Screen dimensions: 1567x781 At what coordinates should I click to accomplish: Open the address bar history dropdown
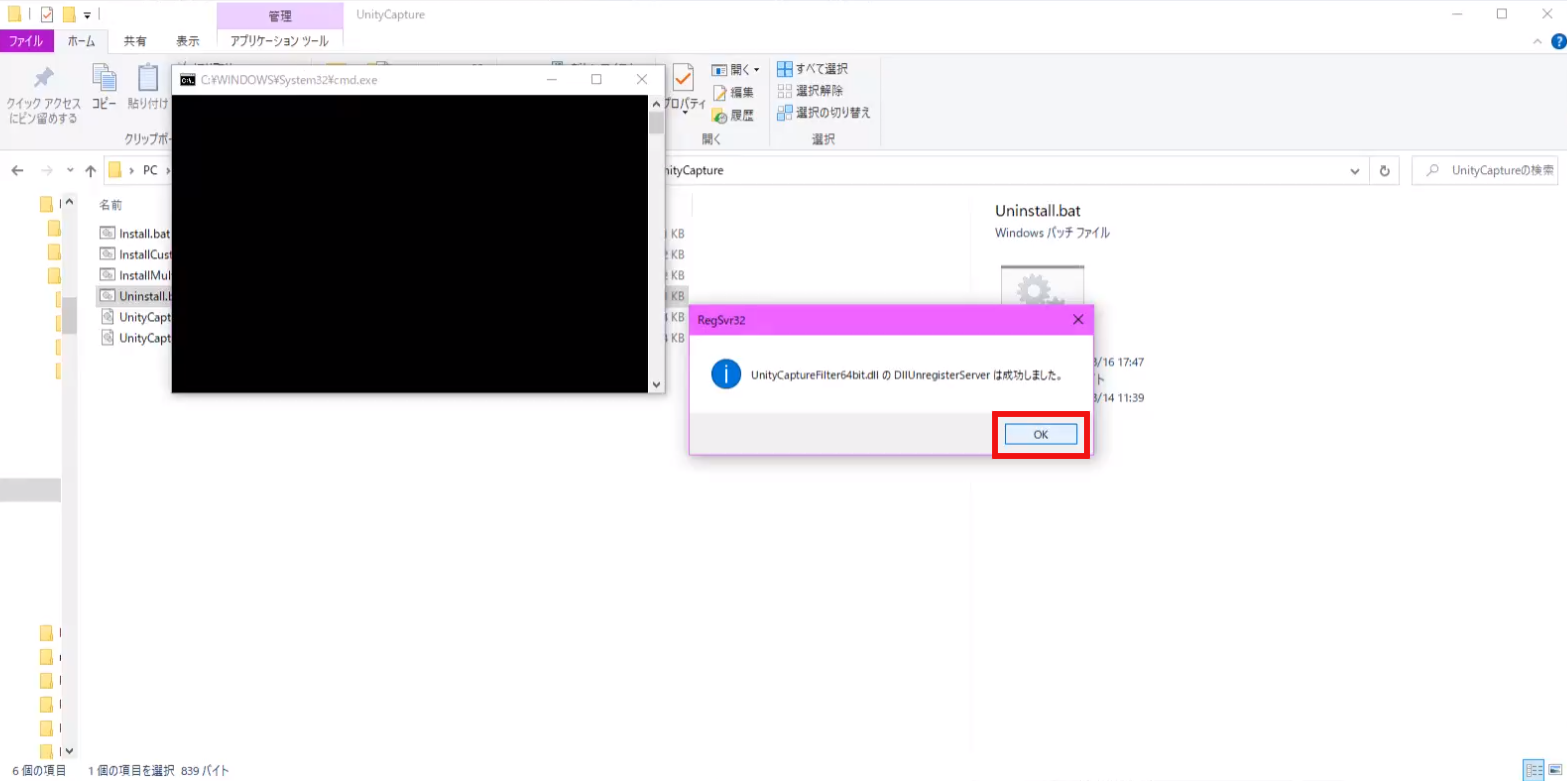[x=1355, y=171]
